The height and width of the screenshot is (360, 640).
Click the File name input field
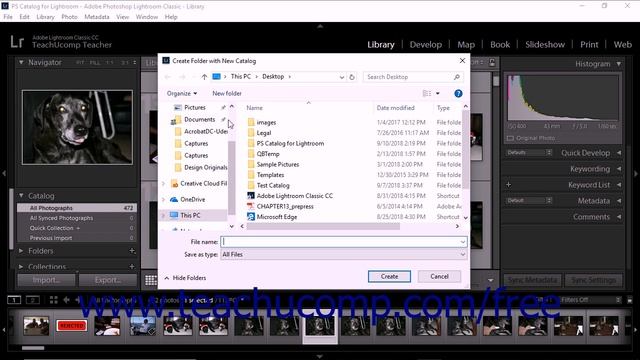tap(344, 242)
